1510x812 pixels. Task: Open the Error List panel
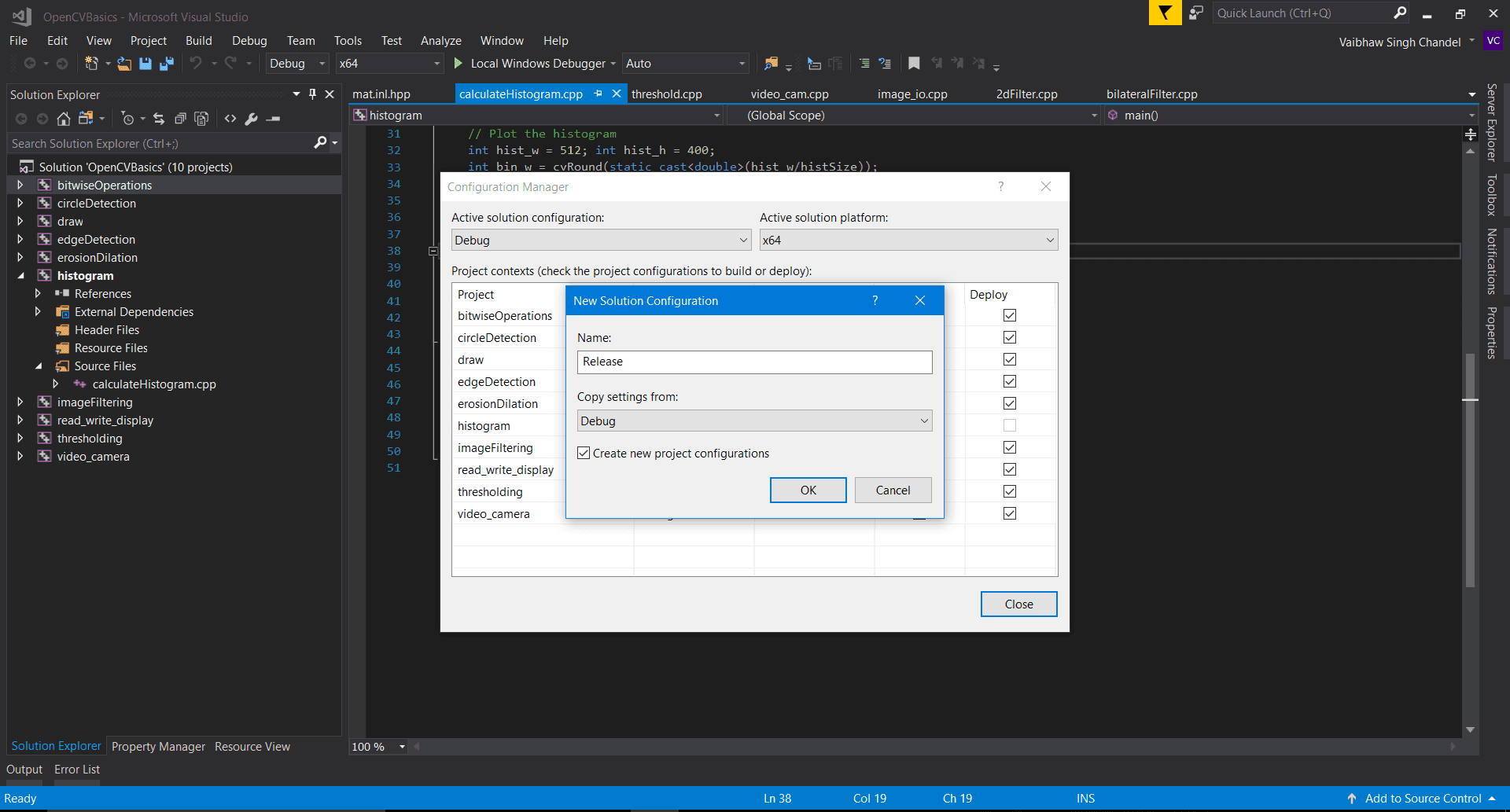pyautogui.click(x=77, y=770)
